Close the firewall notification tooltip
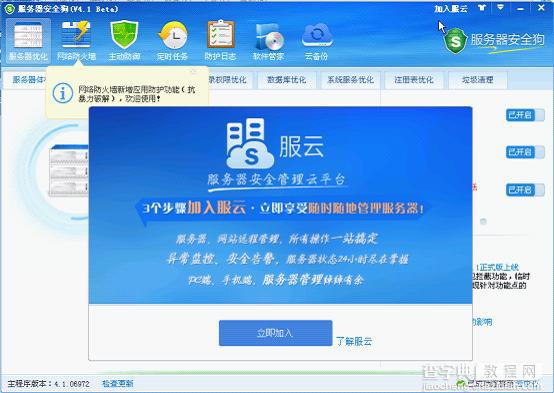Image resolution: width=554 pixels, height=393 pixels. coord(193,72)
